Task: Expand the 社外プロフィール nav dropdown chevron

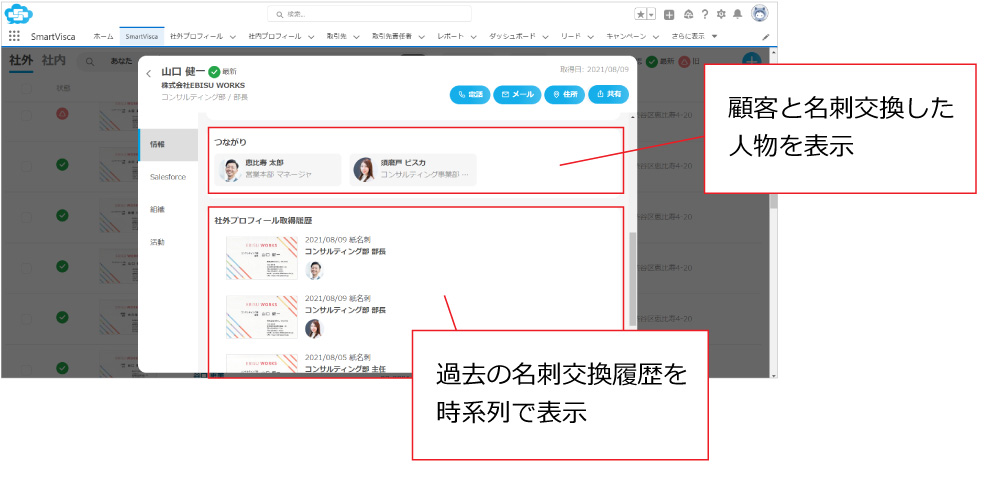Action: 233,37
